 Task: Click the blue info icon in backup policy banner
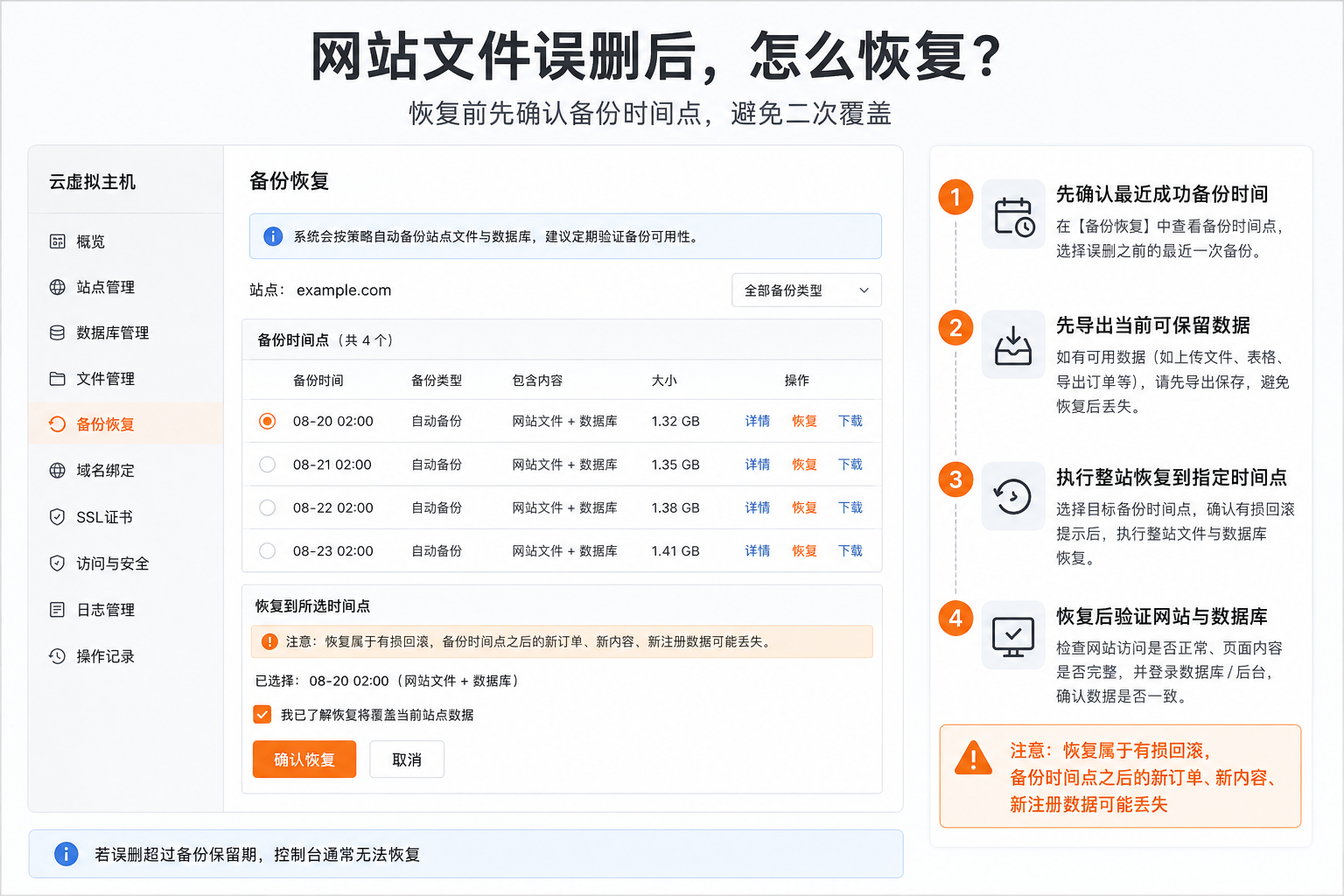(273, 236)
